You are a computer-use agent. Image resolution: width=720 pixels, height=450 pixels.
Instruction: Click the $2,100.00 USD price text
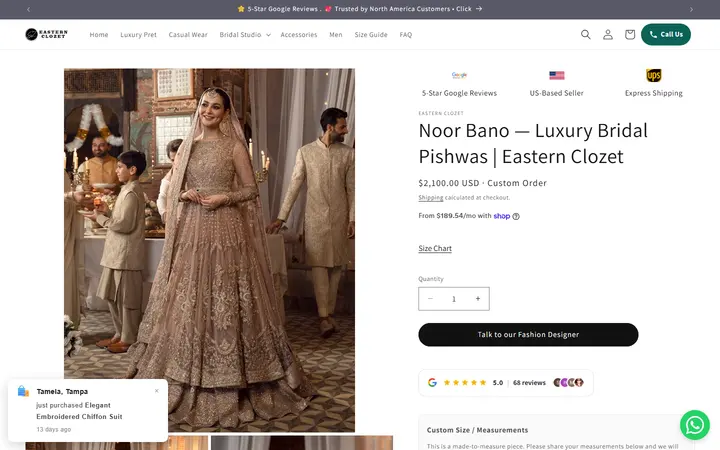click(449, 183)
